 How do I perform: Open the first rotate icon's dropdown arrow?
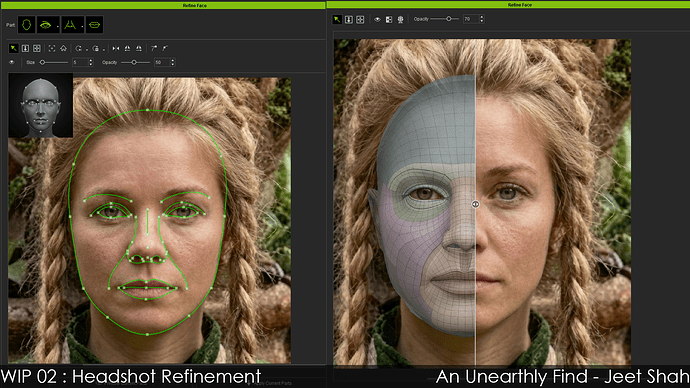(86, 50)
